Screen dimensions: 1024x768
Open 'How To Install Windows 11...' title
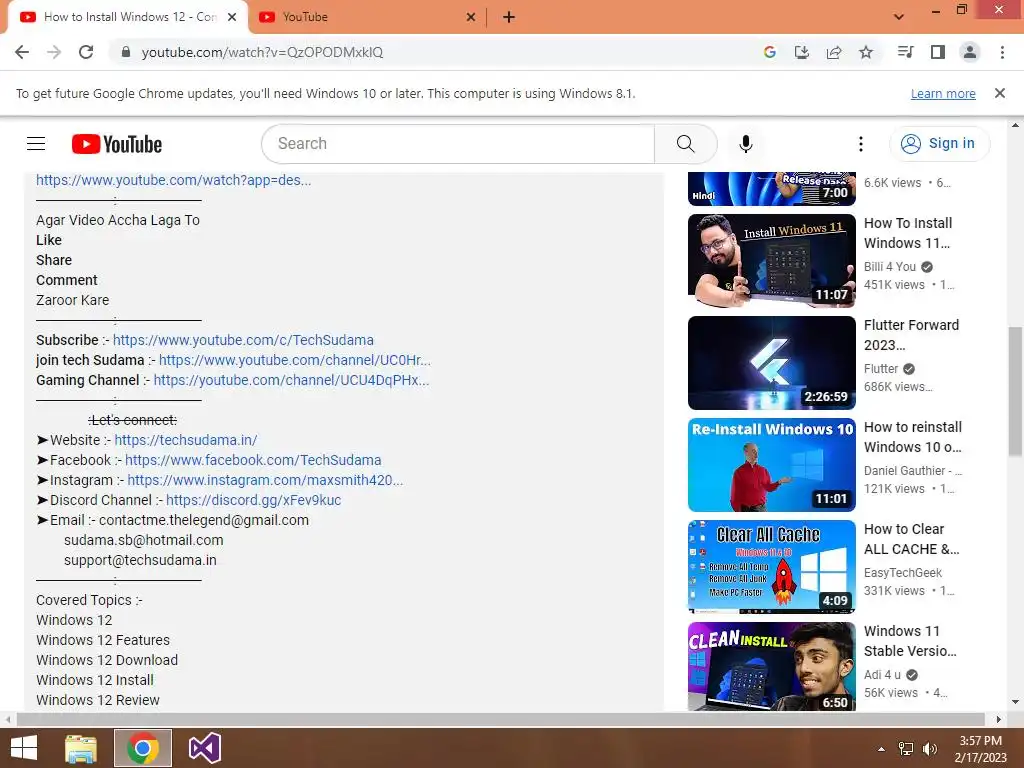(x=908, y=233)
